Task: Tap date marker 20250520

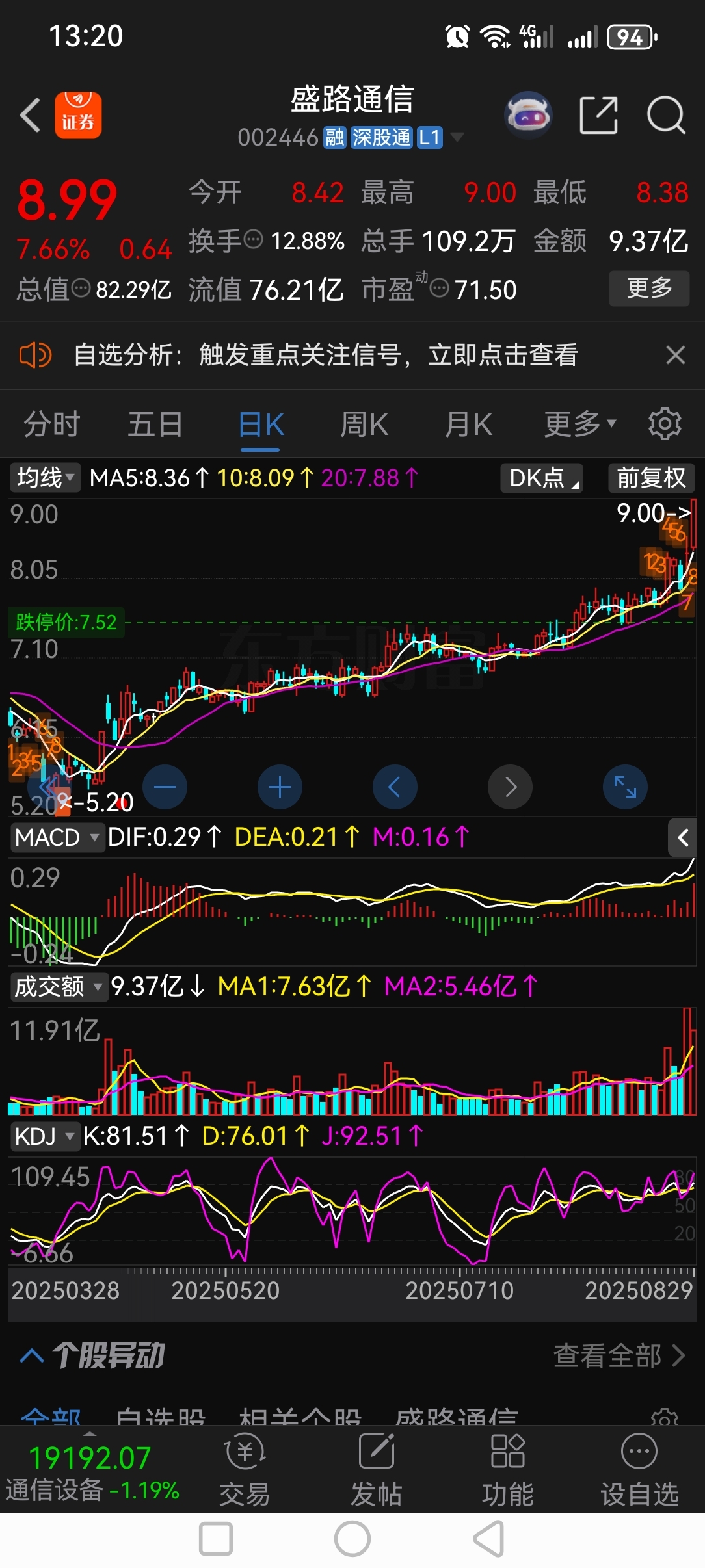Action: pos(226,1290)
